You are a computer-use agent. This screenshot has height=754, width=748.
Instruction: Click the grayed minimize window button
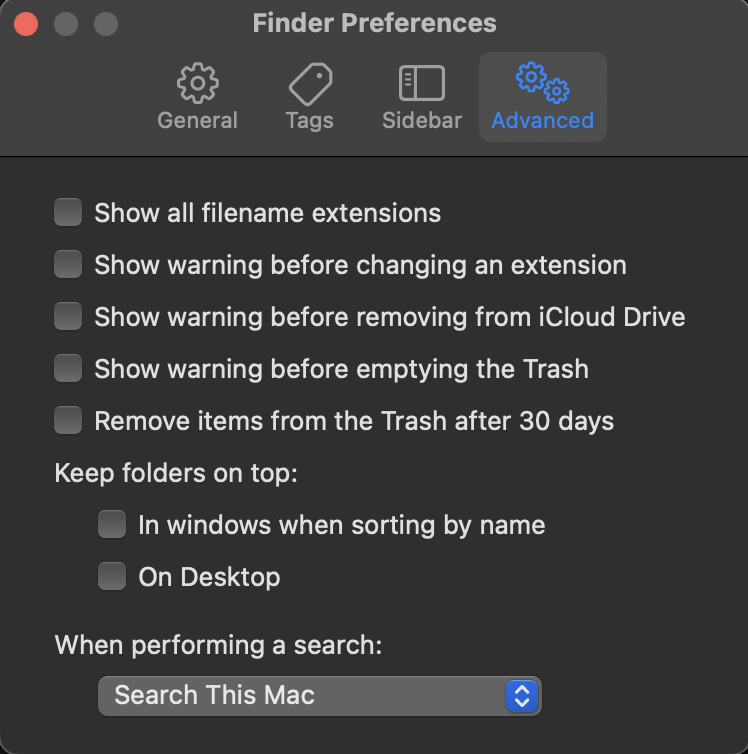66,24
